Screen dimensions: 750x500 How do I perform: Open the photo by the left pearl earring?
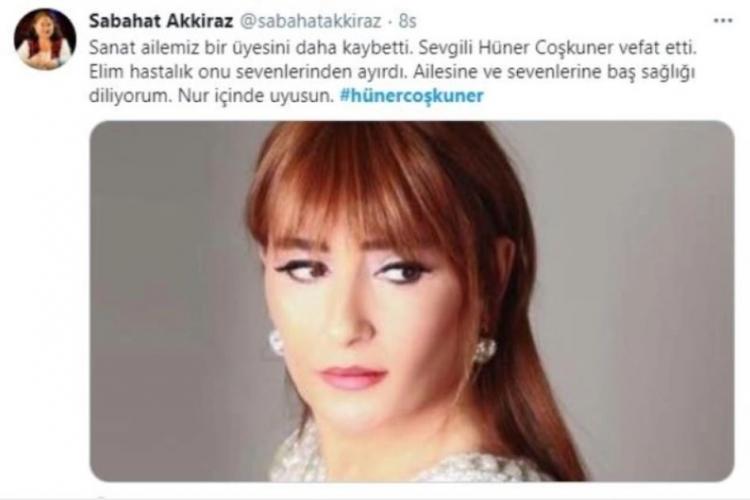[x=276, y=342]
